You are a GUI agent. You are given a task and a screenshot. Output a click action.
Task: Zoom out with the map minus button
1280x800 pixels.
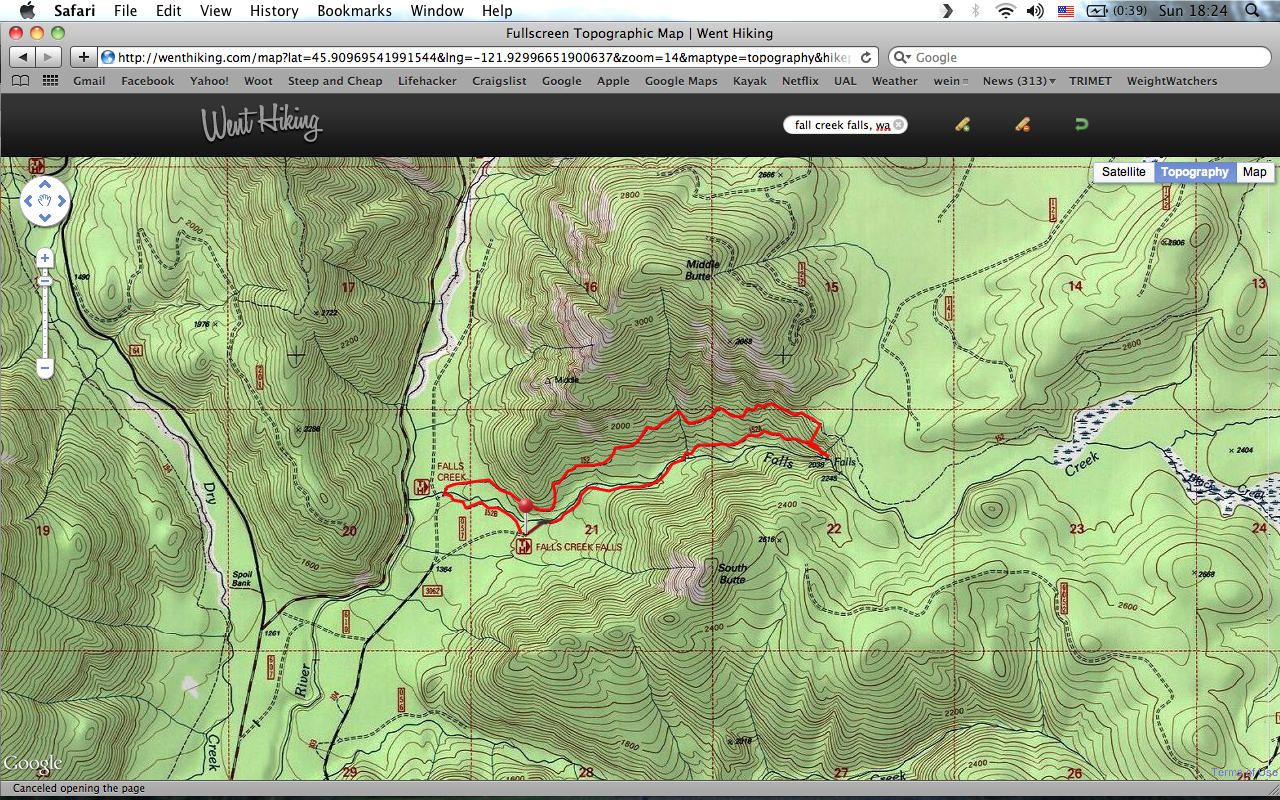click(45, 369)
